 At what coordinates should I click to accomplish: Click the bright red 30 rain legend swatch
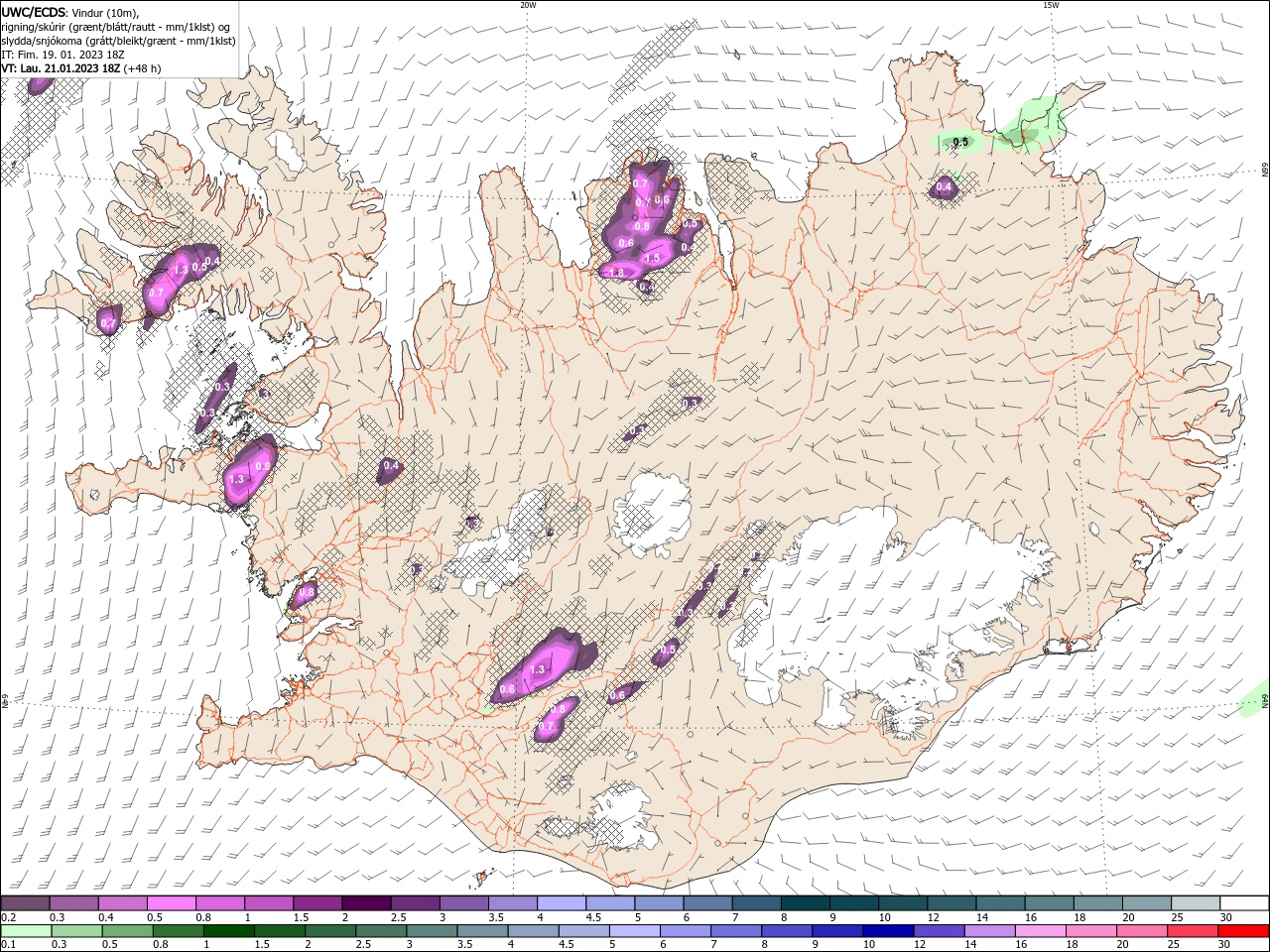(x=1242, y=931)
